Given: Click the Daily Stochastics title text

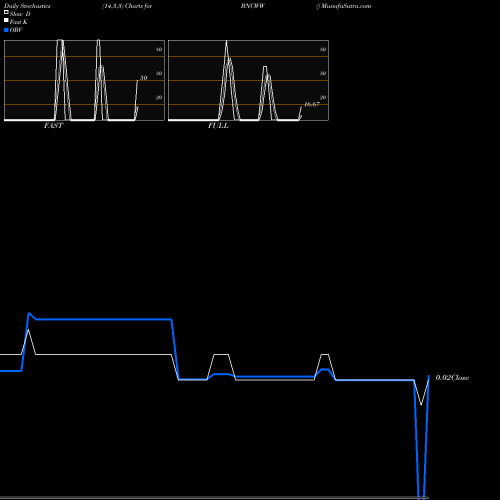Looking at the screenshot, I should (x=27, y=6).
